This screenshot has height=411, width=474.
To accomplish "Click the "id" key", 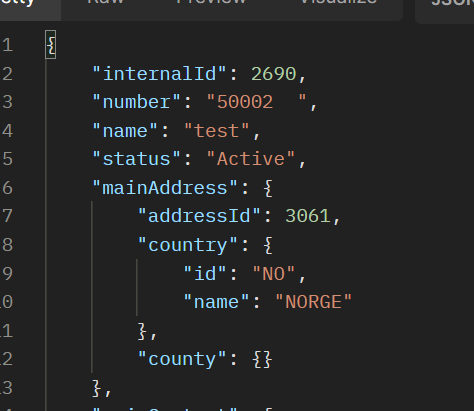I will pos(205,274).
